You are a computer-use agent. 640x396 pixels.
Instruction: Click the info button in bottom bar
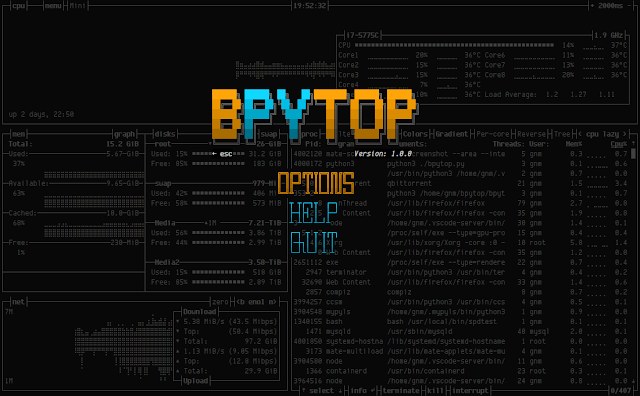pyautogui.click(x=358, y=391)
